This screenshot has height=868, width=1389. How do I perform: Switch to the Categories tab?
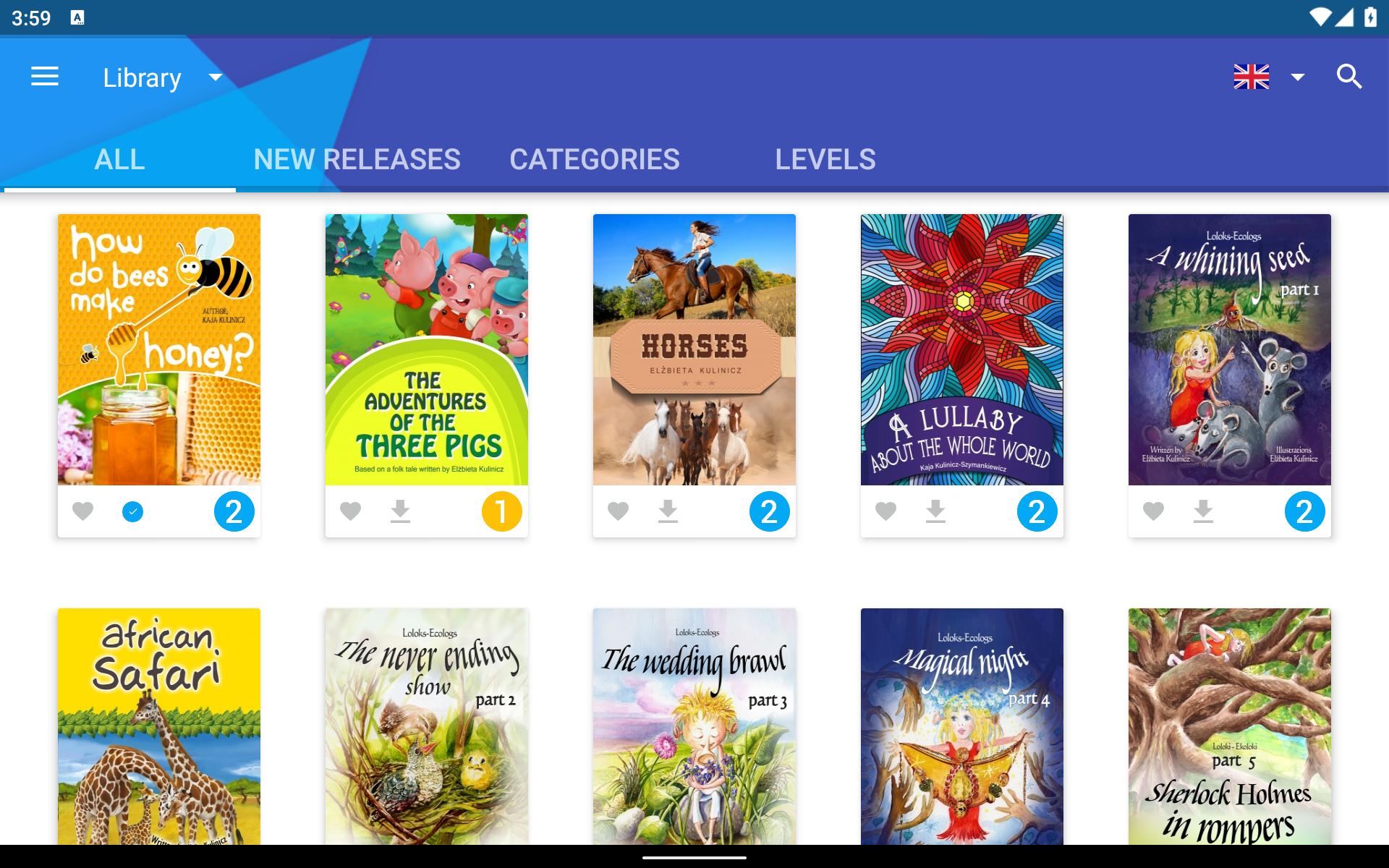pos(595,159)
